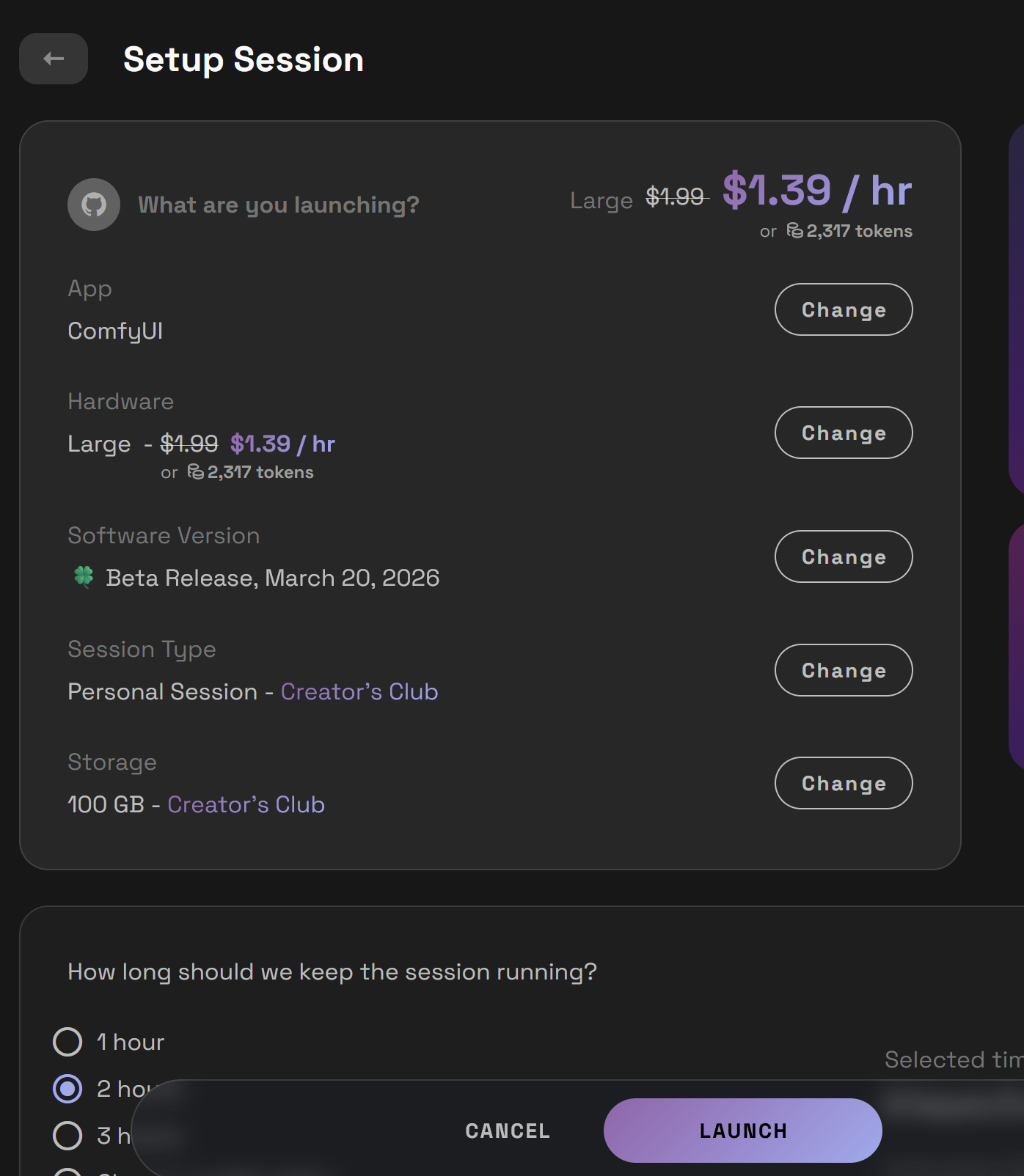Open Creator's Club link under Storage
Screen dimensions: 1024x1176
click(x=246, y=804)
